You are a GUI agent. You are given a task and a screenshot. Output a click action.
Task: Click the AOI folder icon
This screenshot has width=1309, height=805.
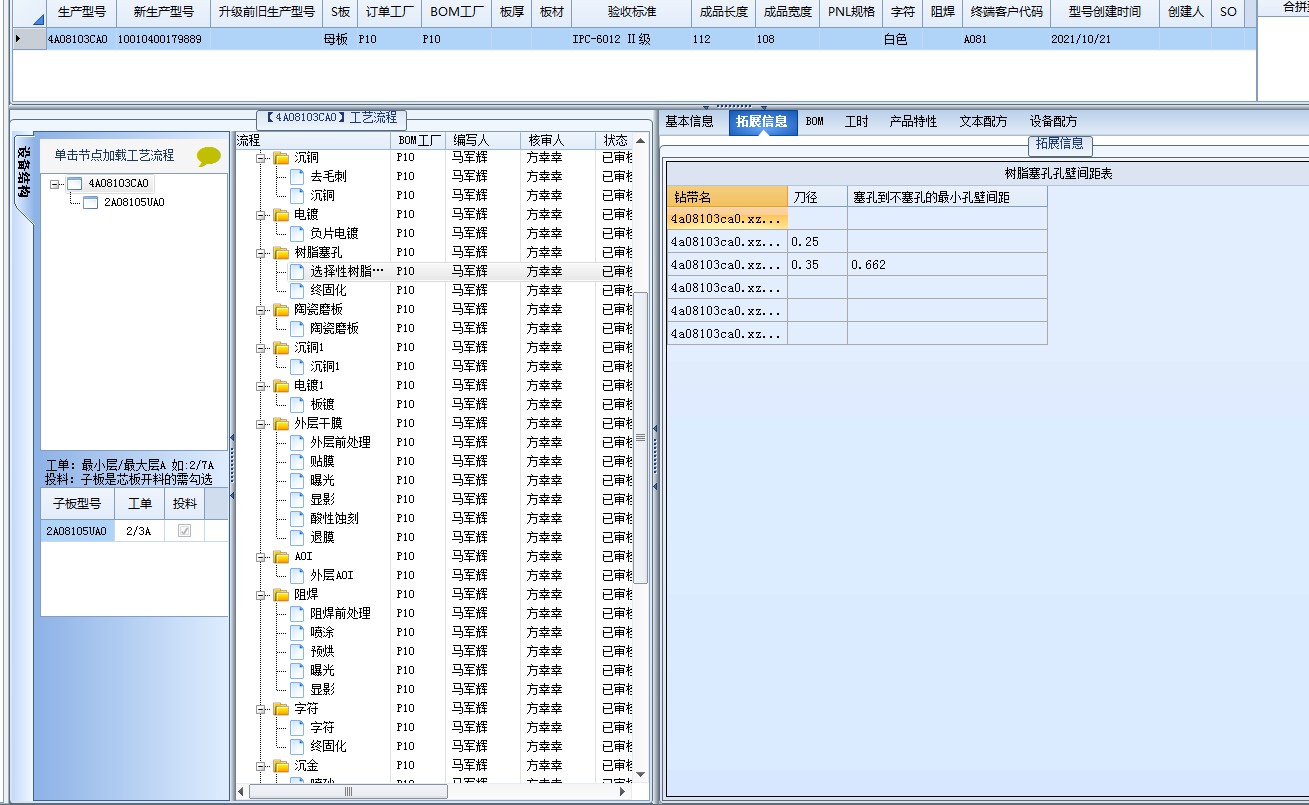[x=281, y=556]
